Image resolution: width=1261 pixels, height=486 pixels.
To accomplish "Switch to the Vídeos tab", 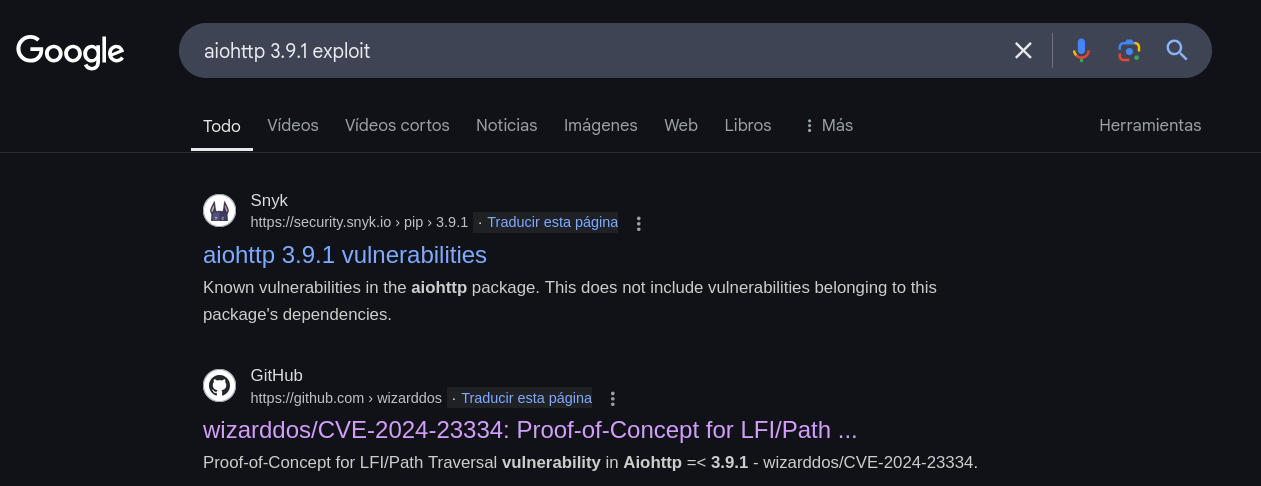I will pos(293,126).
